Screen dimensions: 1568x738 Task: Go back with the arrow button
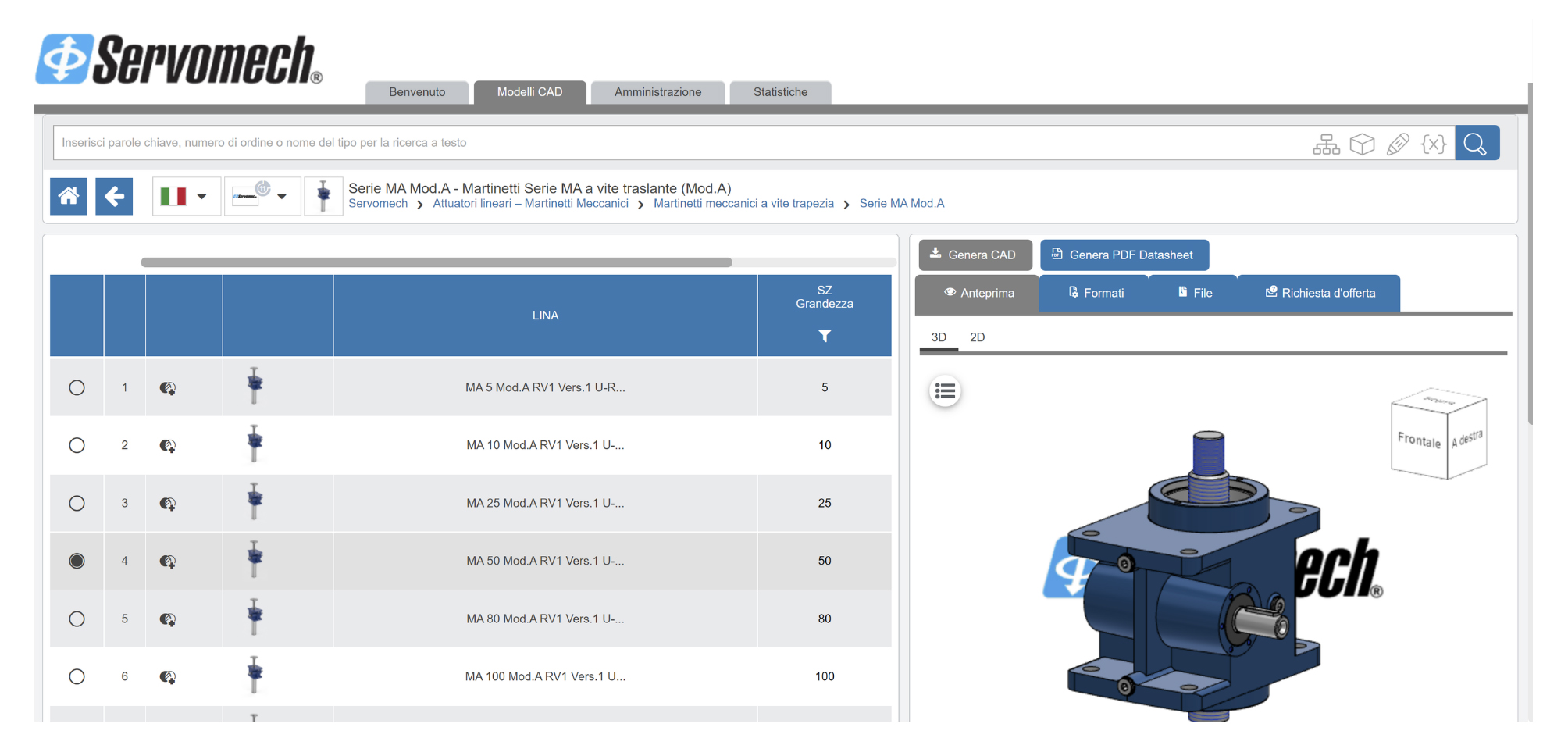pos(114,196)
